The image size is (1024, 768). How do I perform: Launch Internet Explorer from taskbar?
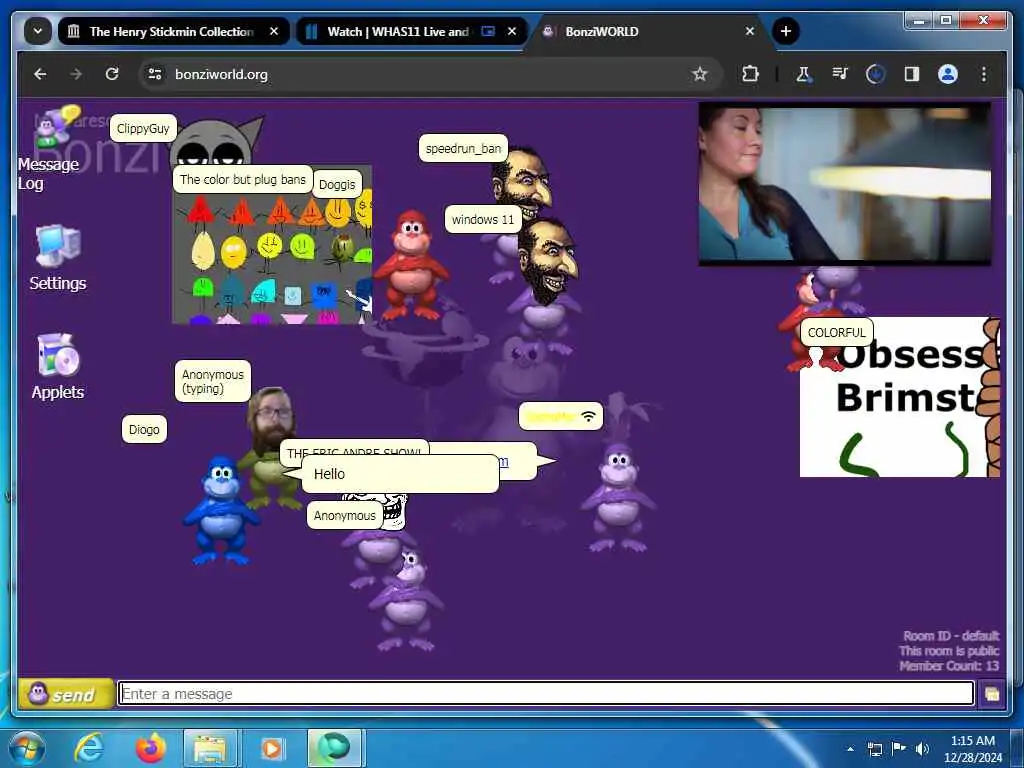[89, 748]
